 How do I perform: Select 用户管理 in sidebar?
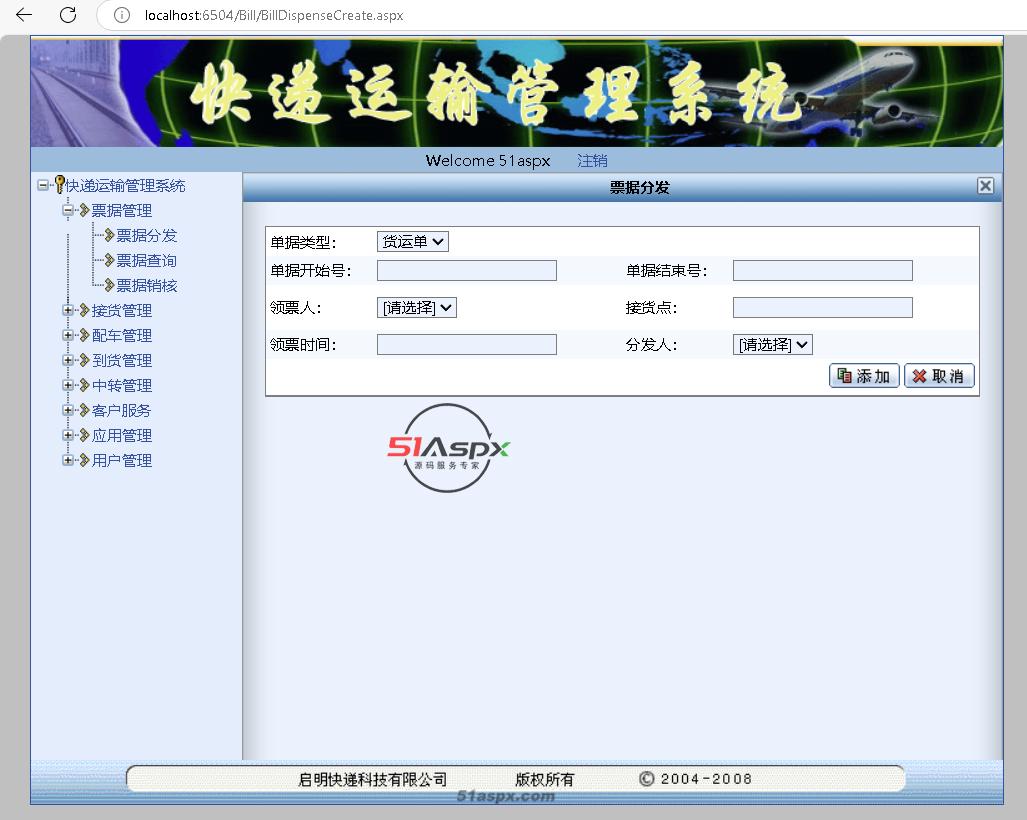122,460
